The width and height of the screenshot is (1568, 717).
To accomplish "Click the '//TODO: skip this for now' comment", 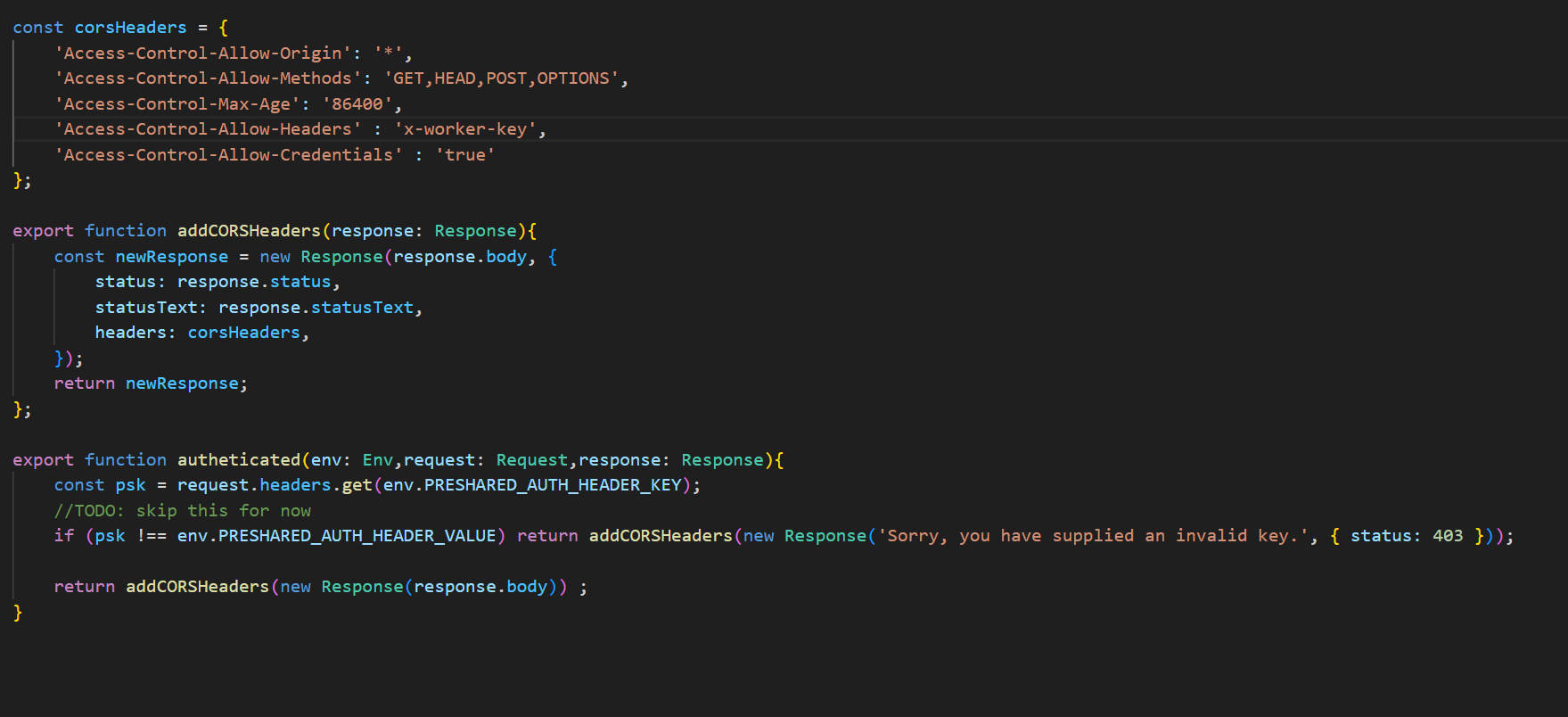I will 183,511.
